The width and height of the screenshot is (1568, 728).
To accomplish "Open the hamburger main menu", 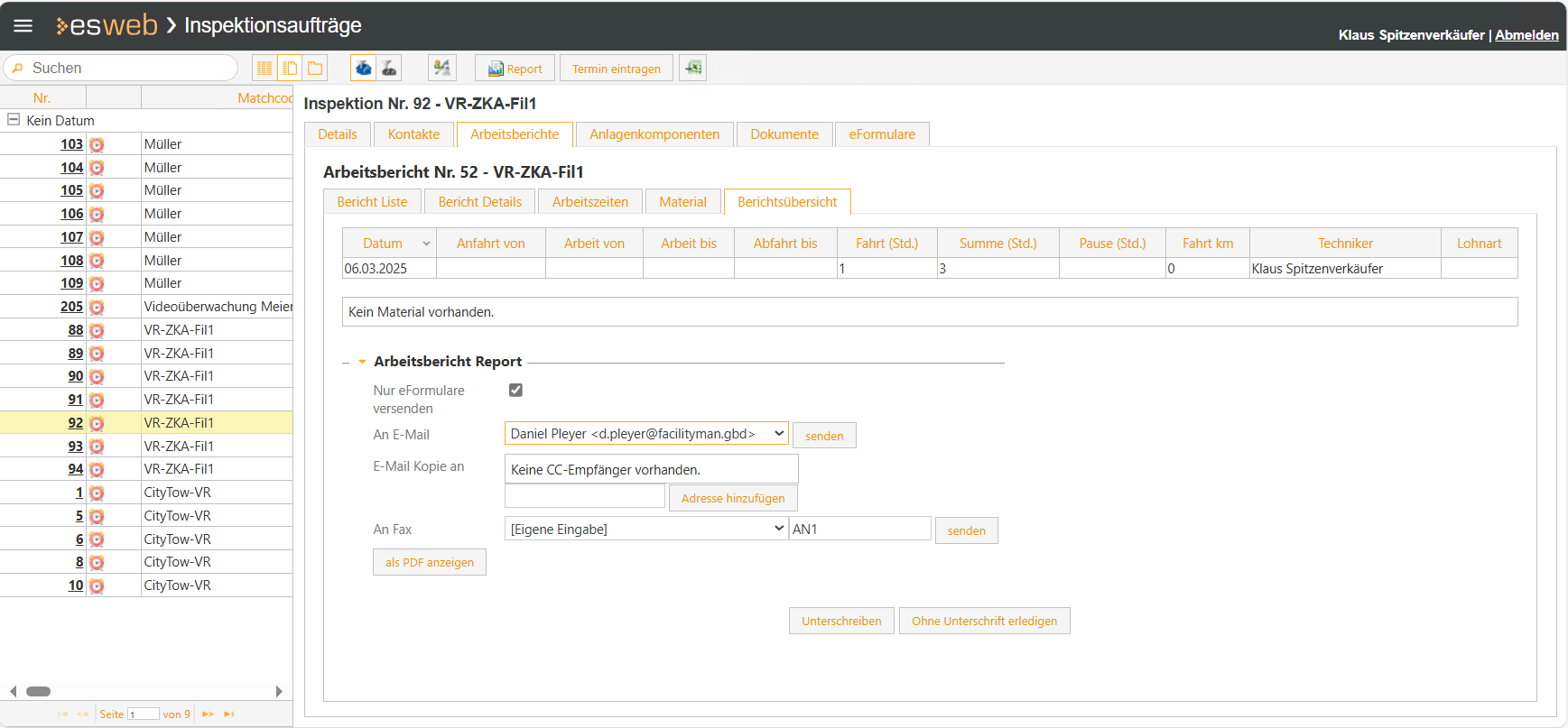I will (23, 26).
